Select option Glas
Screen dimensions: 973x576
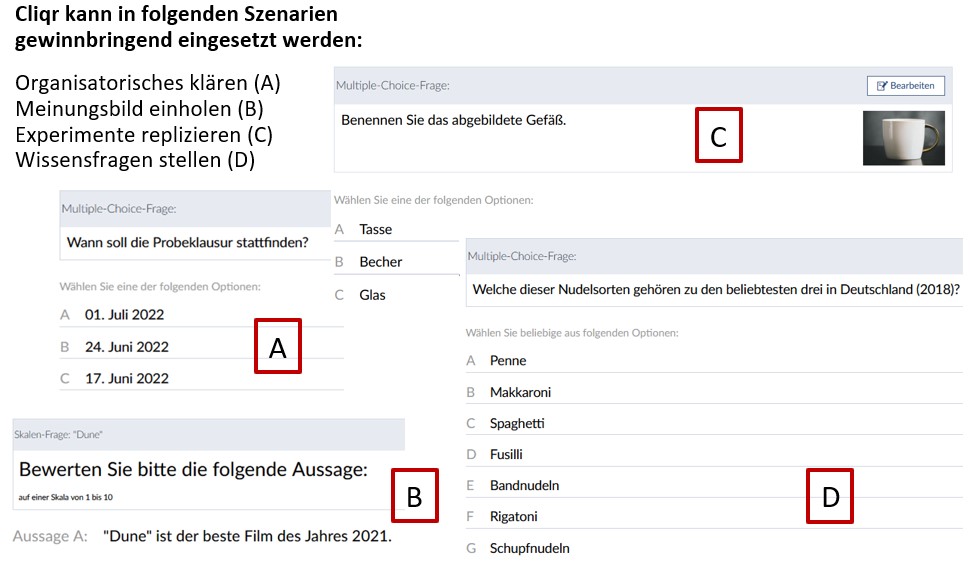click(x=372, y=295)
